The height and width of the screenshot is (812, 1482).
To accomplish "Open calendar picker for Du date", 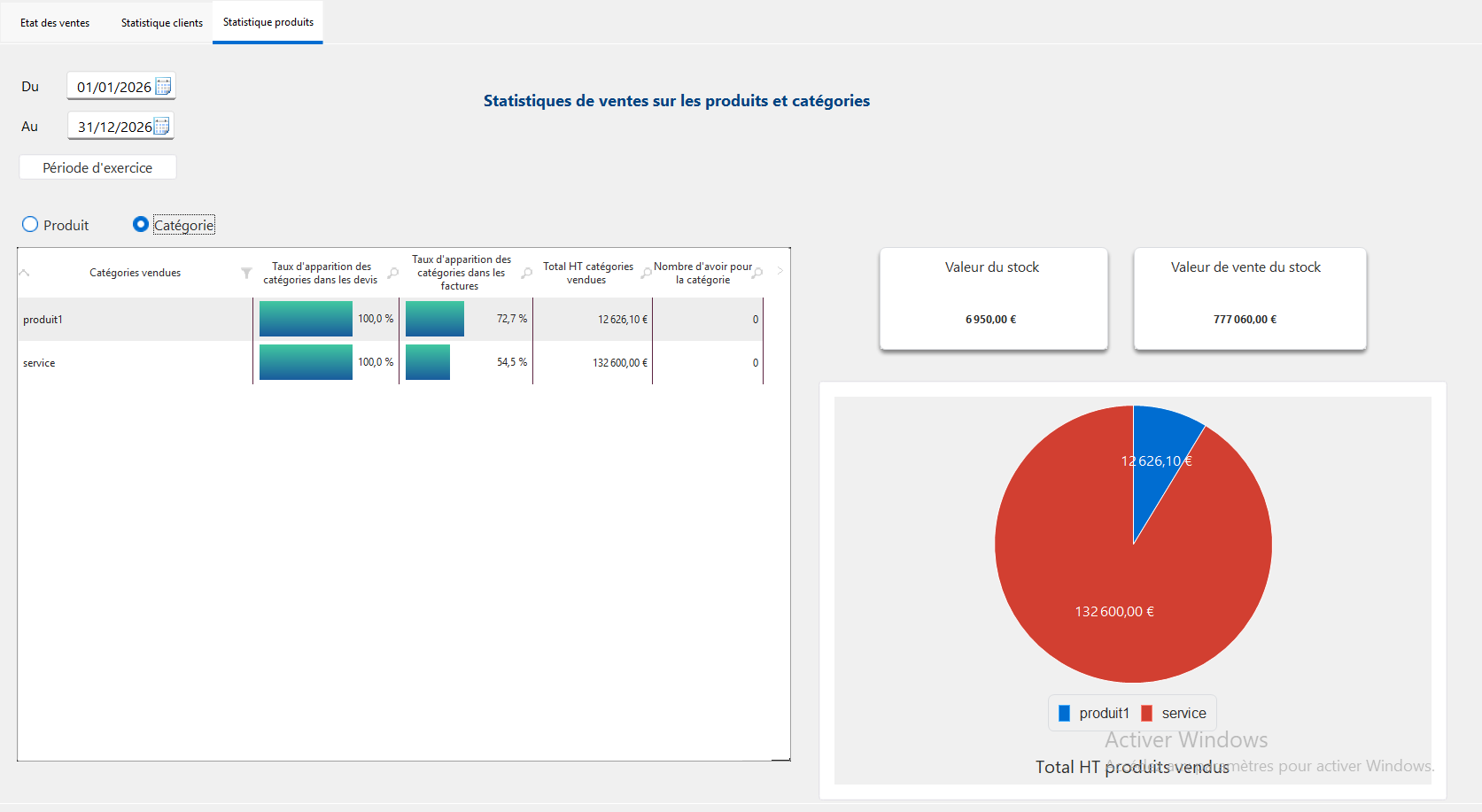I will point(163,86).
